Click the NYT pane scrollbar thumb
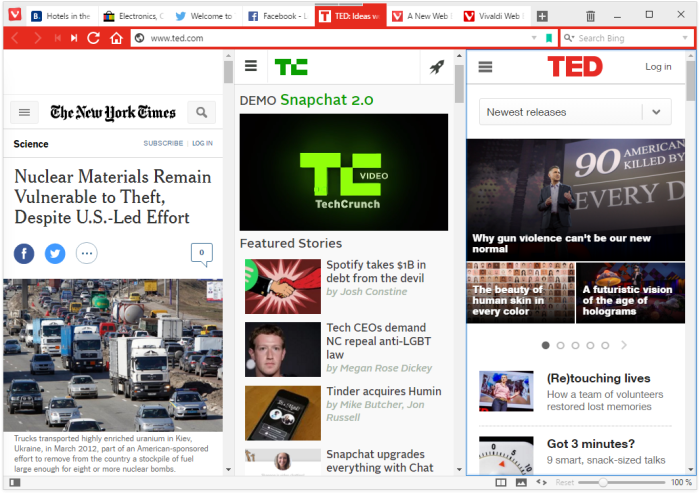 [228, 72]
